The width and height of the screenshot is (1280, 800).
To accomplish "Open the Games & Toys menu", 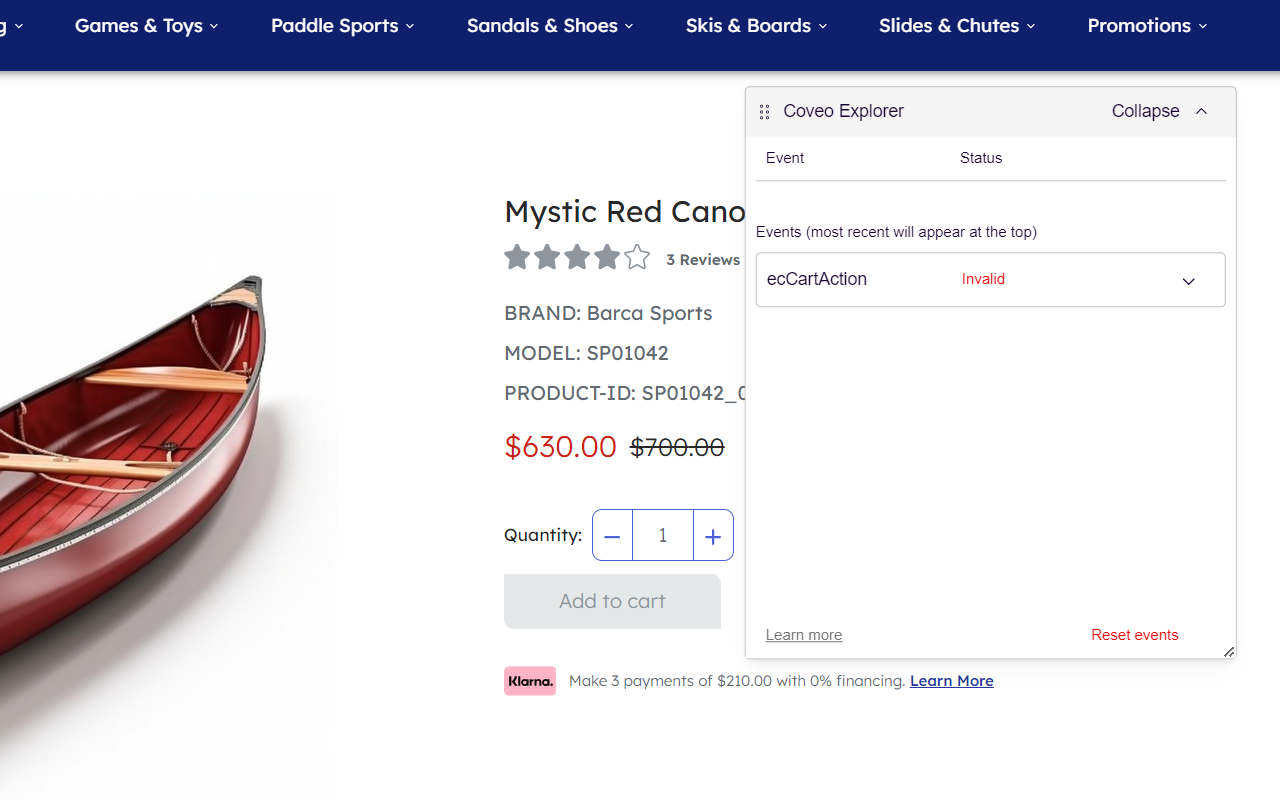I will coord(146,26).
